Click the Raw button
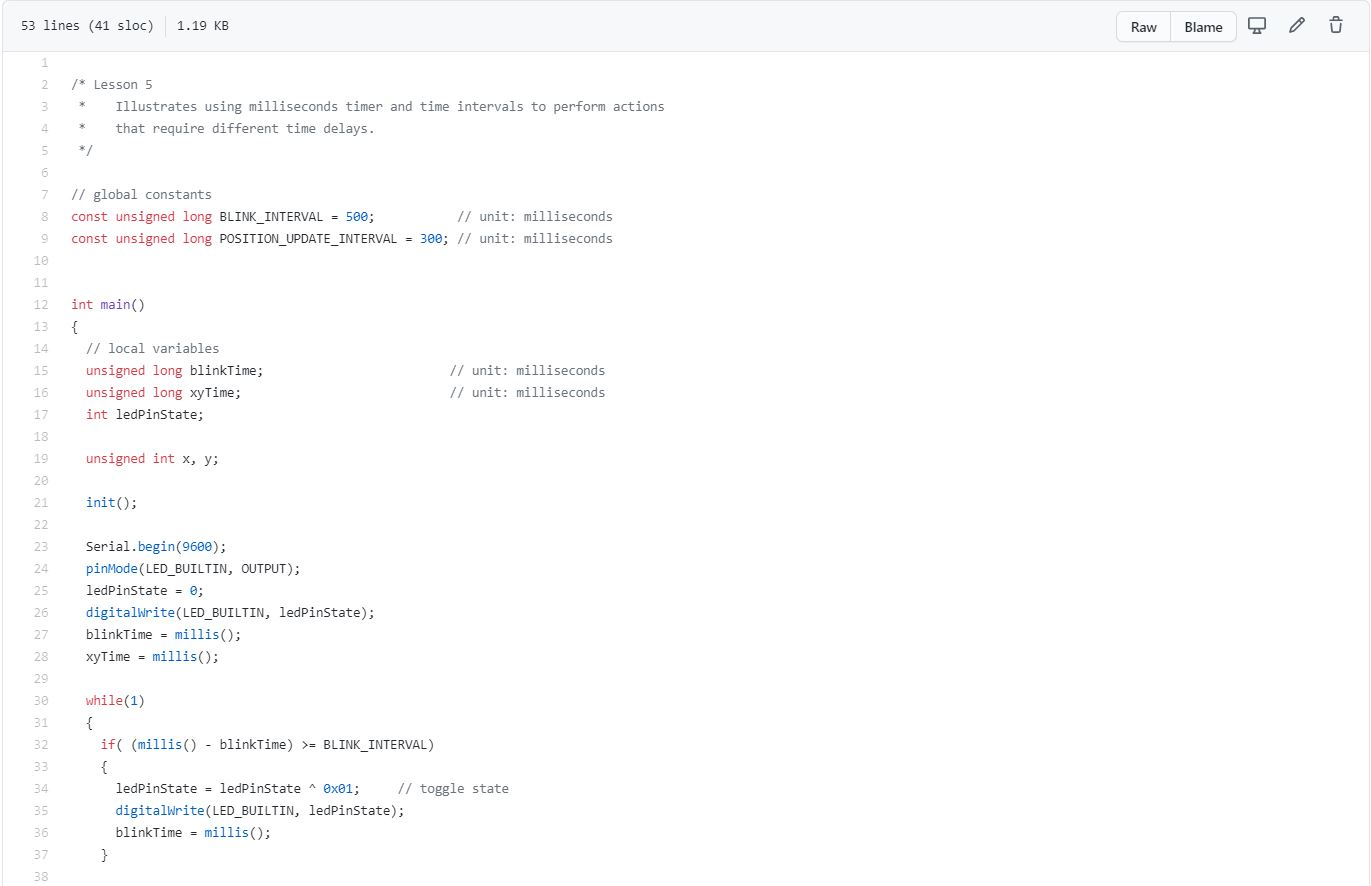Viewport: 1371px width, 886px height. [x=1142, y=26]
